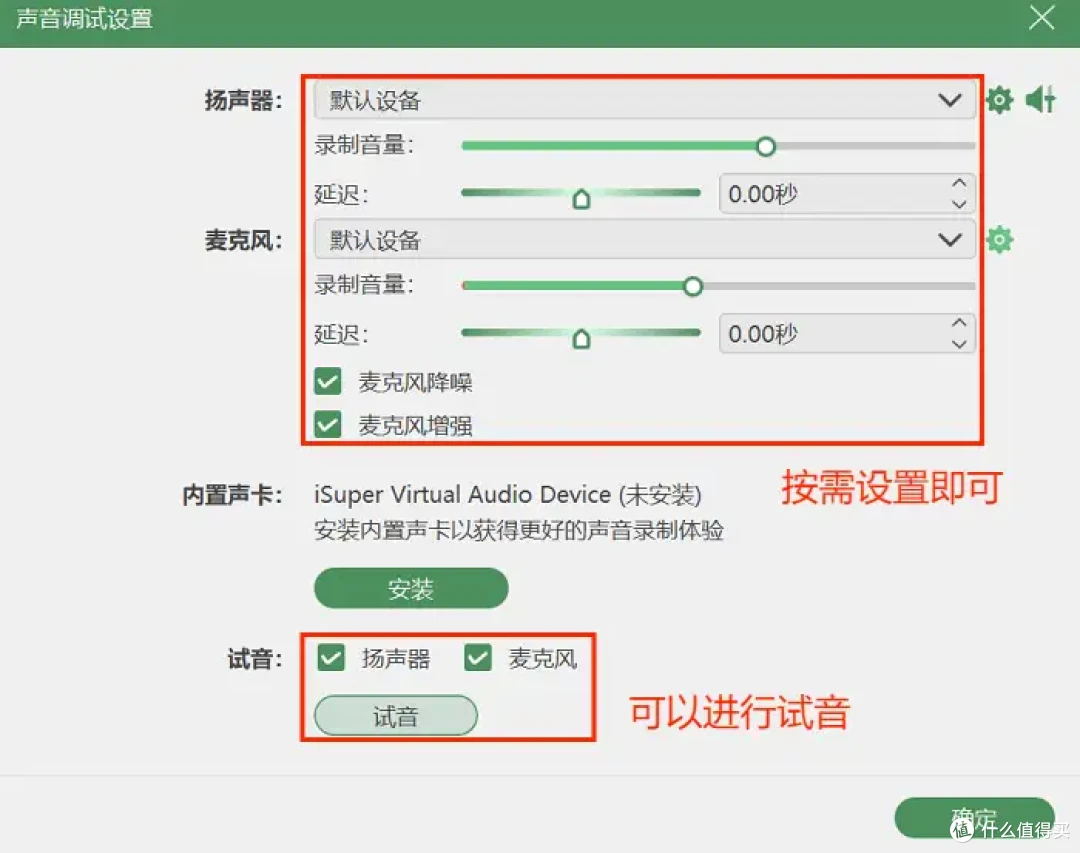Click the microphone delay 0.00秒 field
1080x853 pixels.
[x=847, y=333]
